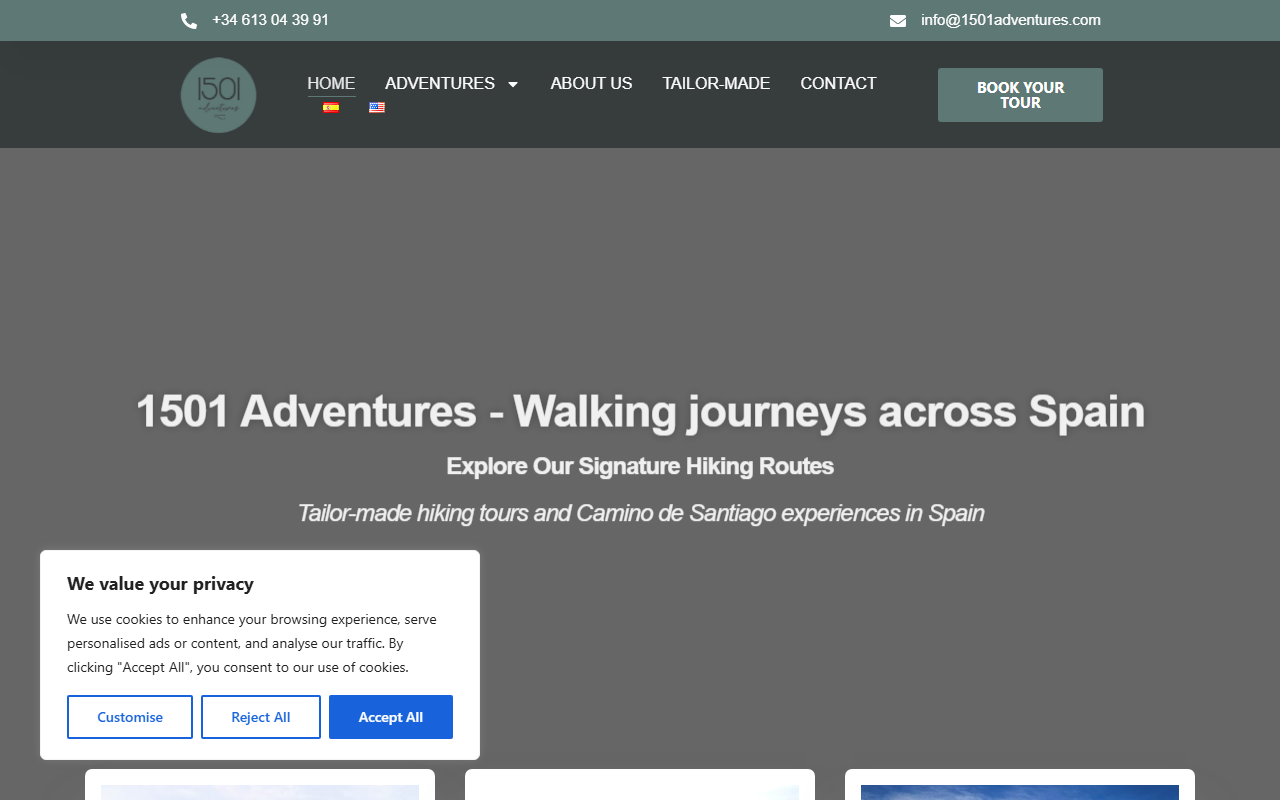The image size is (1280, 800).
Task: Reject all cookies
Action: pyautogui.click(x=261, y=717)
